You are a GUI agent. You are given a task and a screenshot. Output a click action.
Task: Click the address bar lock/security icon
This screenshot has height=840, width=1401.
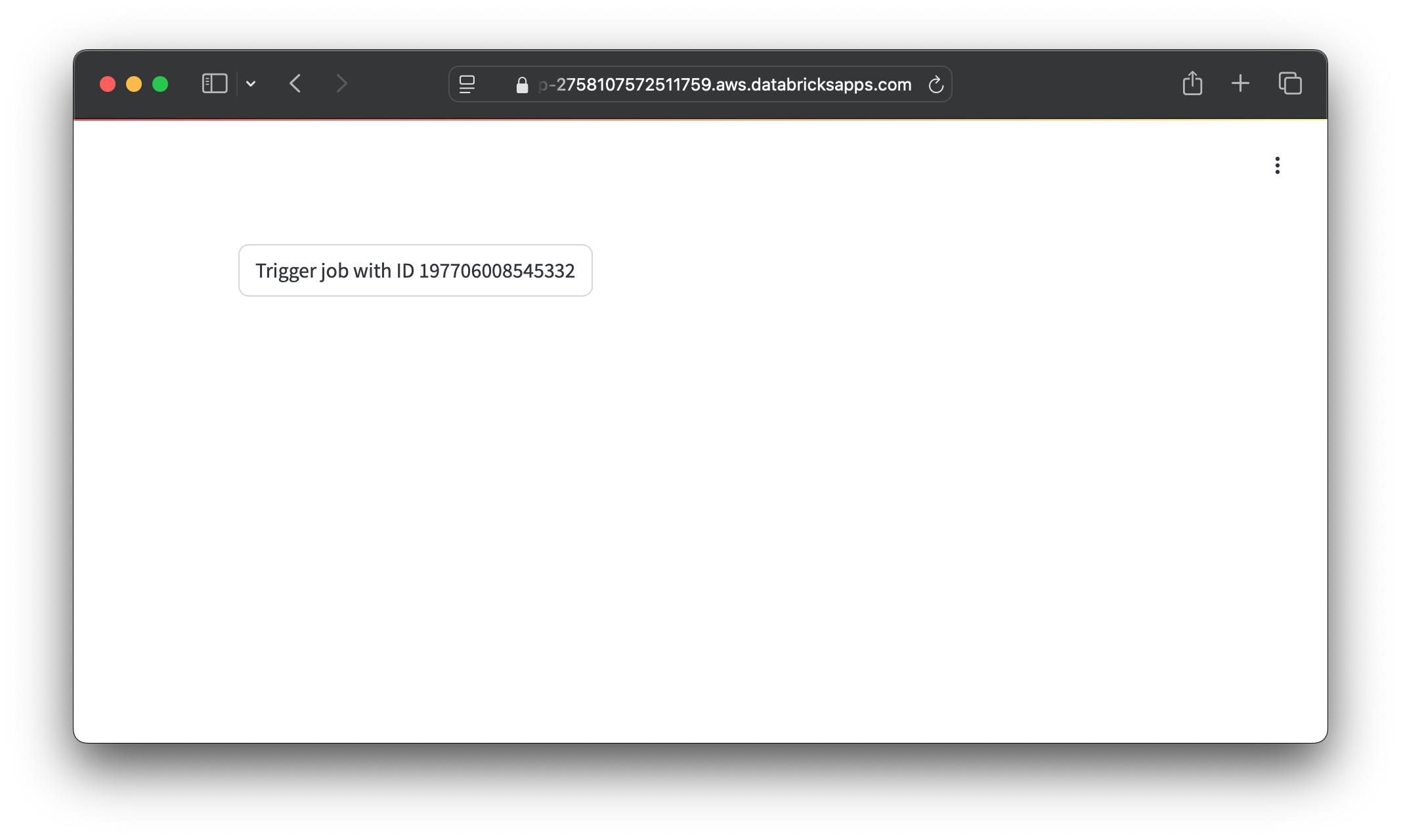coord(521,84)
